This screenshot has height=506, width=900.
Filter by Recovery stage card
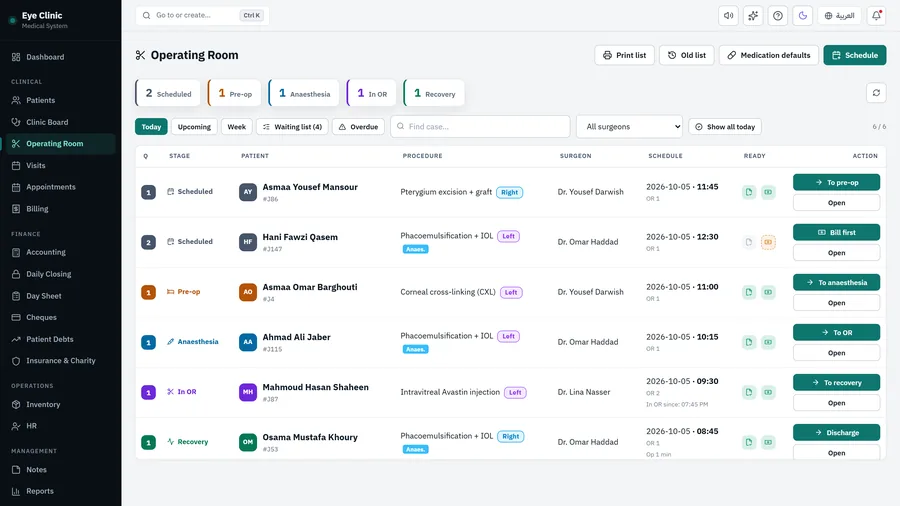pos(434,93)
